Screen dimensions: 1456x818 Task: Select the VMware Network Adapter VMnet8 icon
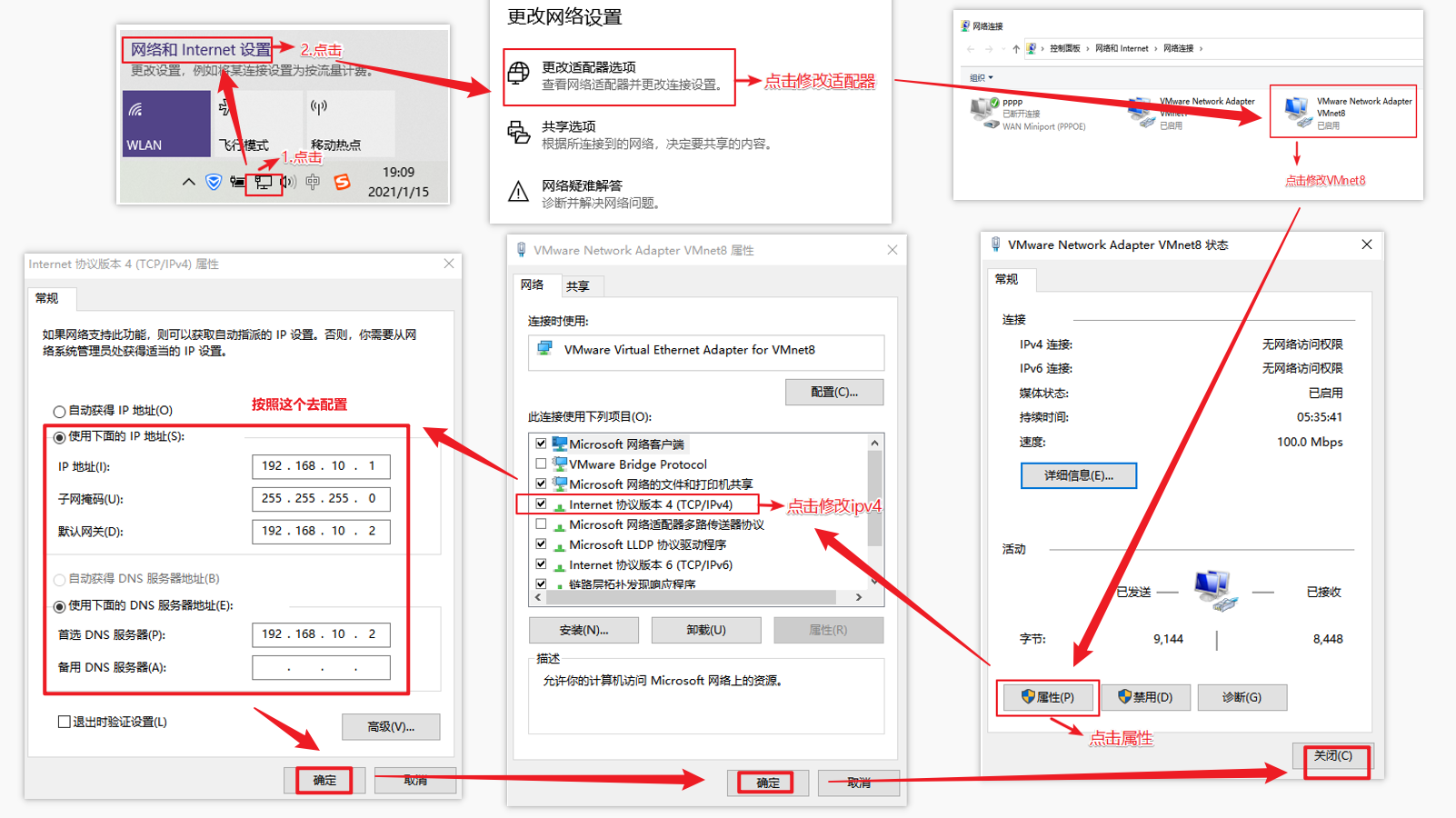(1299, 112)
